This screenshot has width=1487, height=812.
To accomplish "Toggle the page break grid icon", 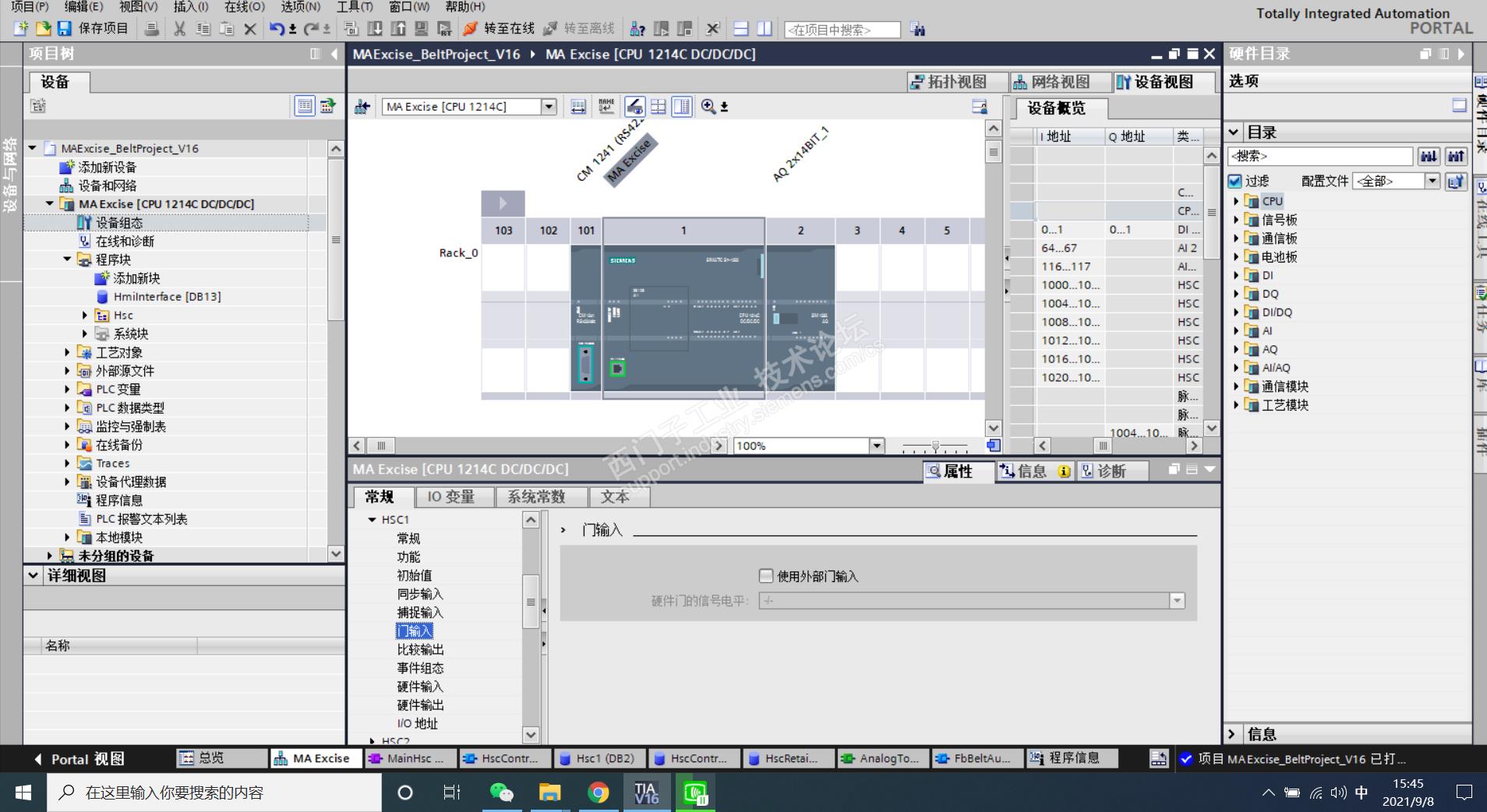I will [x=659, y=107].
